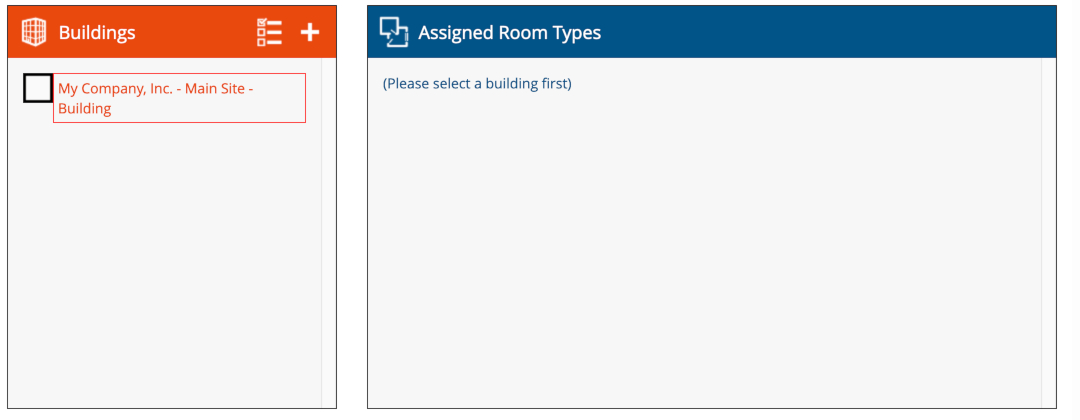The width and height of the screenshot is (1080, 420).
Task: Add a new building with plus icon
Action: pos(310,32)
